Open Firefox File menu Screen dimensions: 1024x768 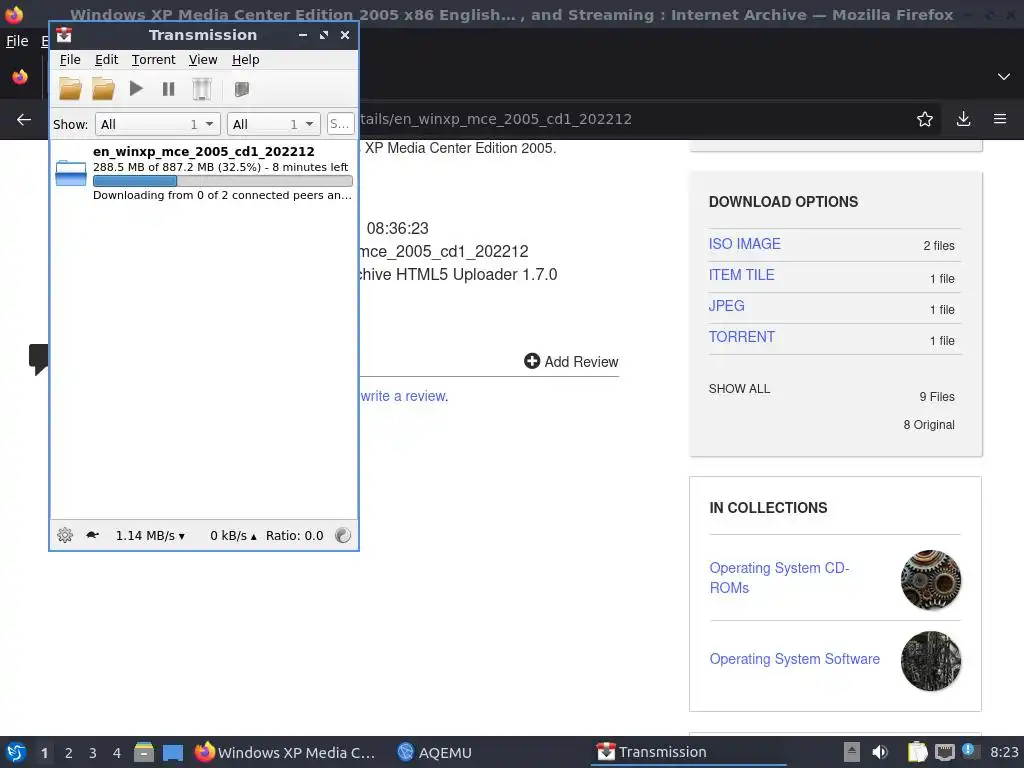17,41
